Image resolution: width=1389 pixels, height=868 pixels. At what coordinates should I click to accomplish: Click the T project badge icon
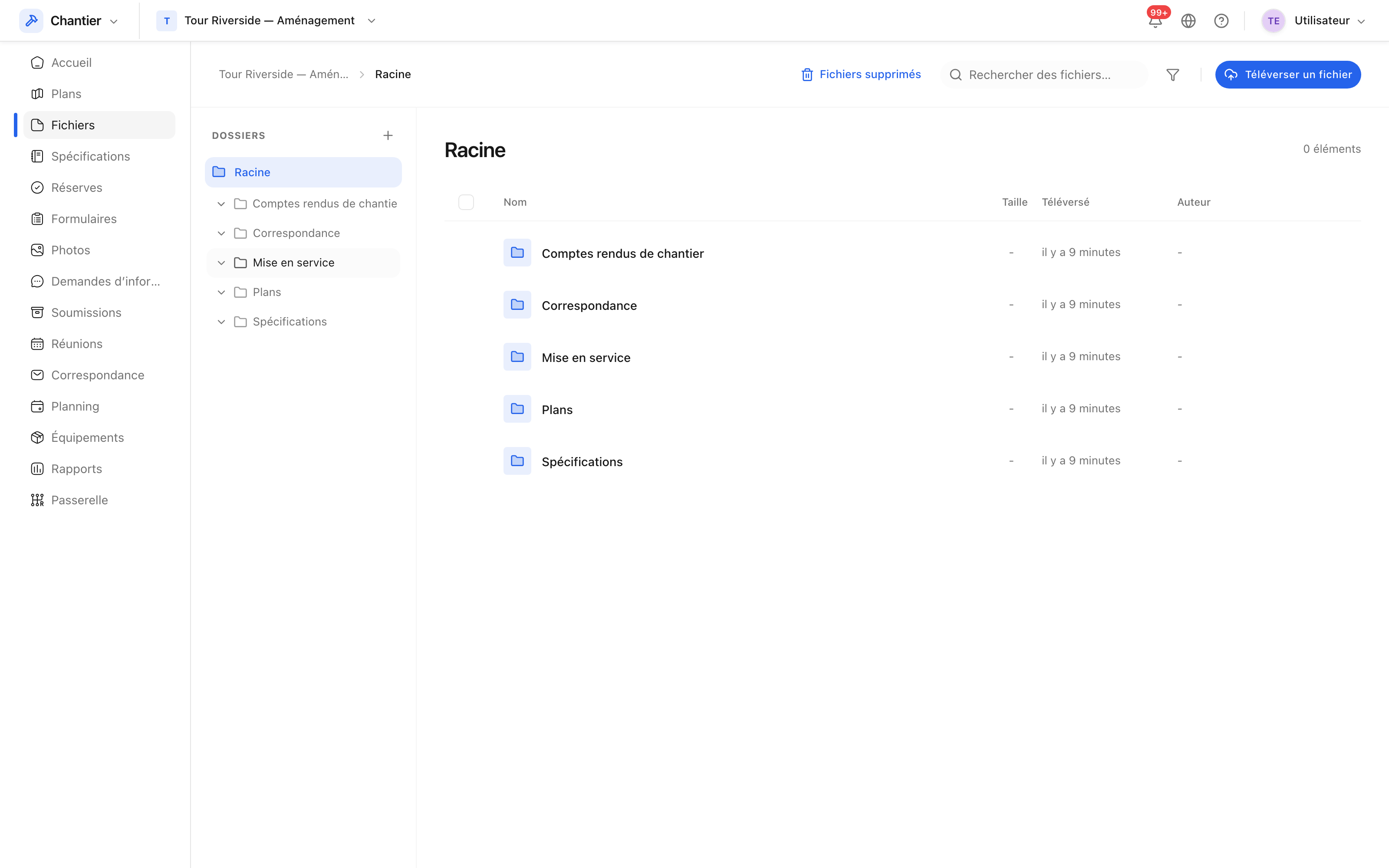point(166,21)
